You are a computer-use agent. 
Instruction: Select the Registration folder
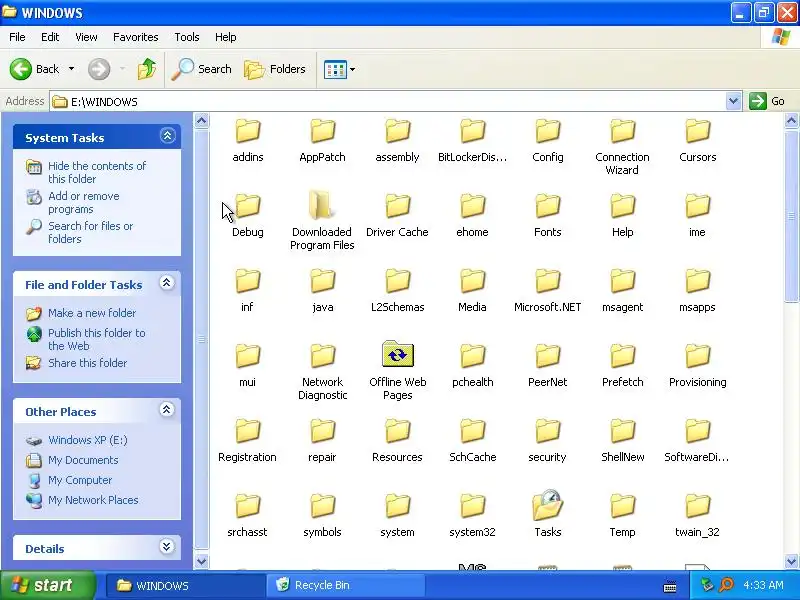pos(247,439)
